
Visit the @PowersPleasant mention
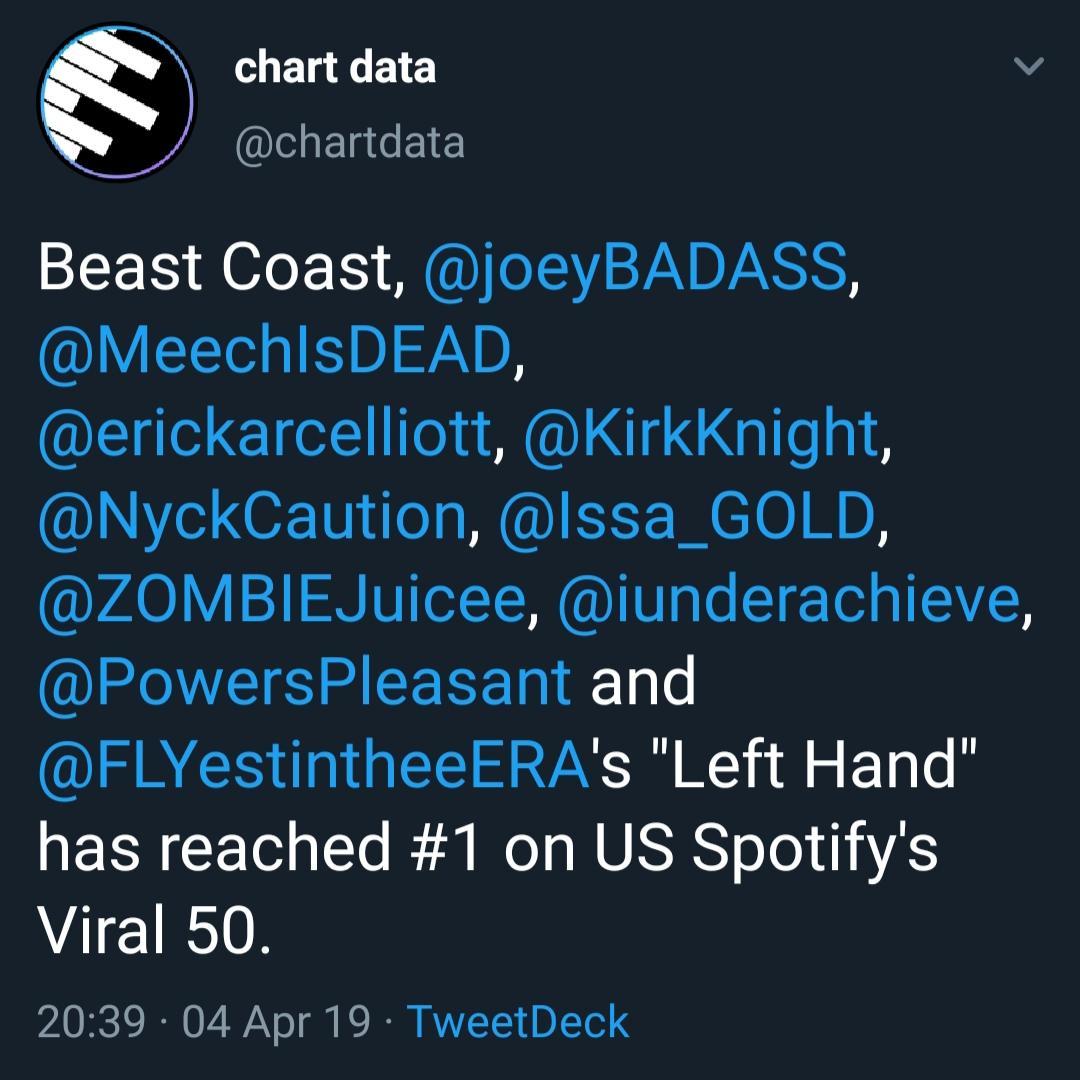coord(303,682)
